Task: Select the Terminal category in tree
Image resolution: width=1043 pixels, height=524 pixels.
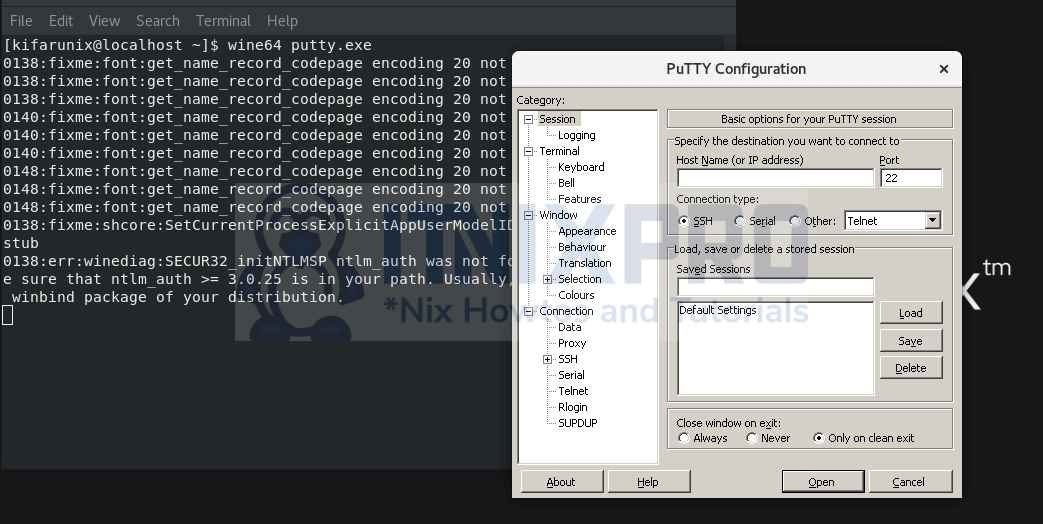Action: pos(559,151)
